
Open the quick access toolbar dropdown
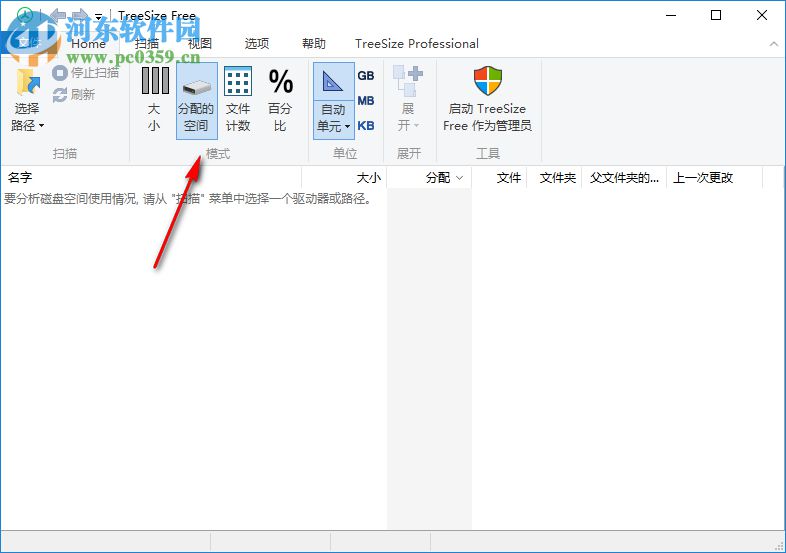tap(99, 16)
